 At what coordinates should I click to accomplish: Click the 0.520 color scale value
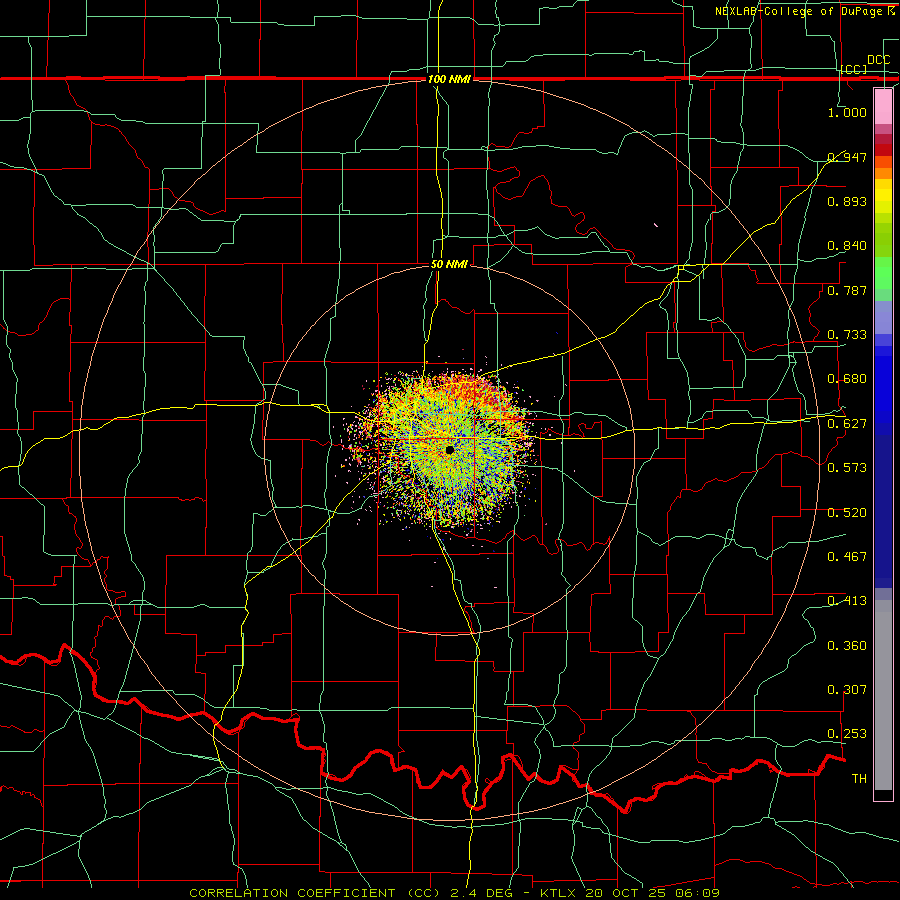click(847, 513)
